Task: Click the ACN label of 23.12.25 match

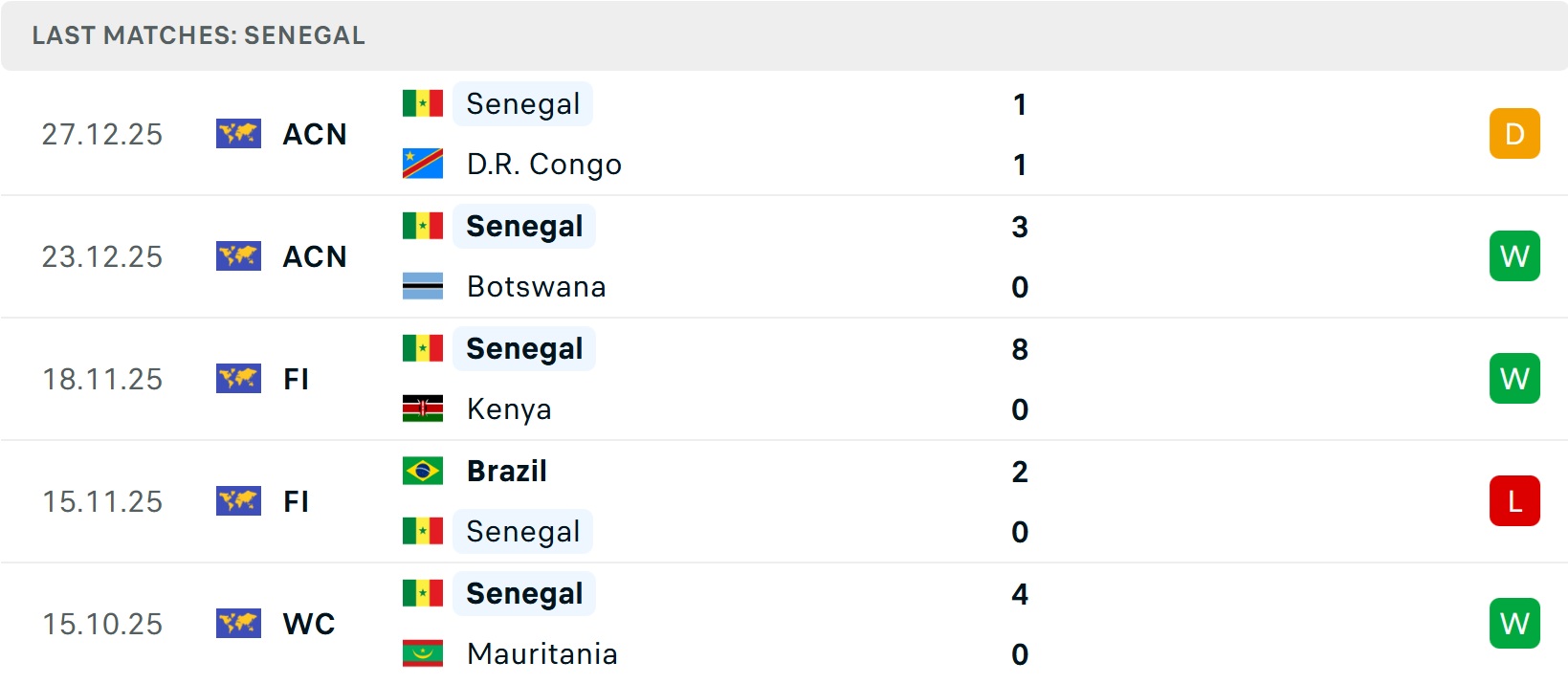Action: pyautogui.click(x=315, y=256)
